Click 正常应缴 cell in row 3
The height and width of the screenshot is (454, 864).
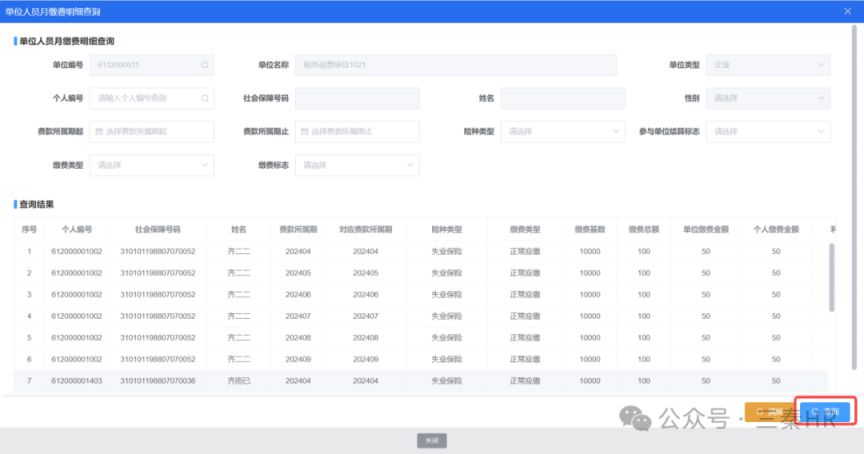(x=525, y=294)
